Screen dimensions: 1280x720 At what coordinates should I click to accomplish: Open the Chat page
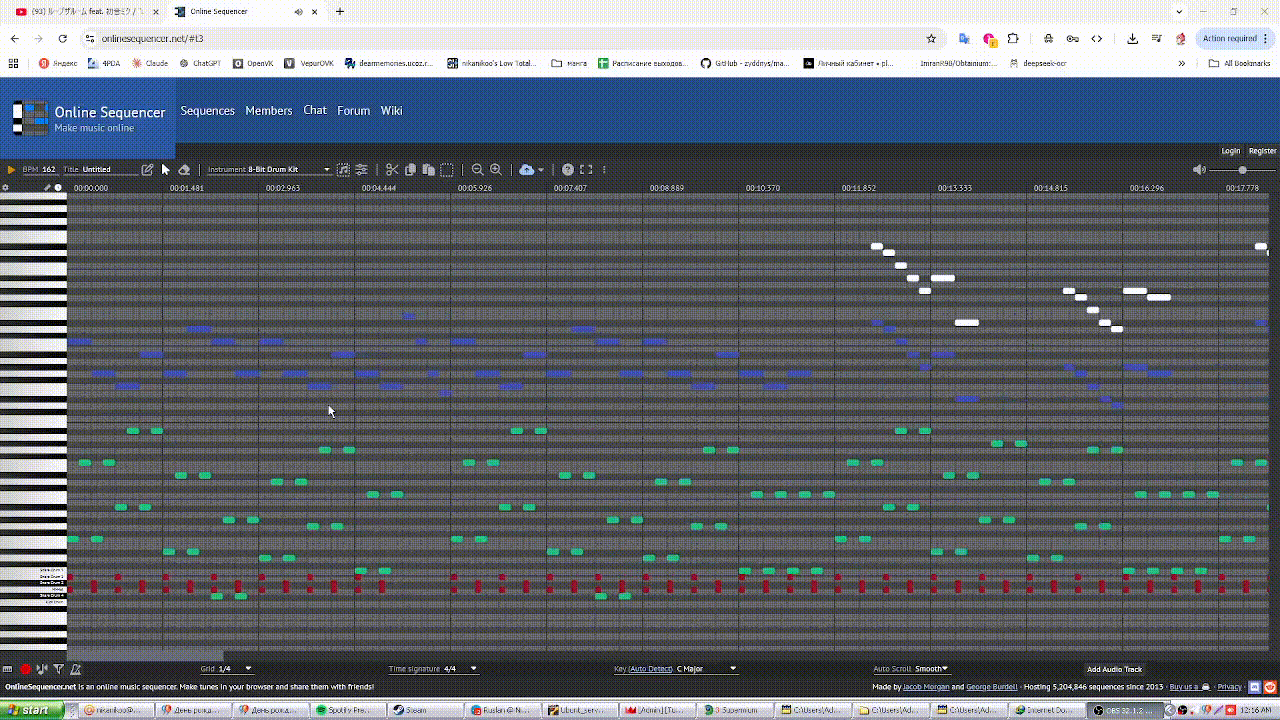(315, 111)
